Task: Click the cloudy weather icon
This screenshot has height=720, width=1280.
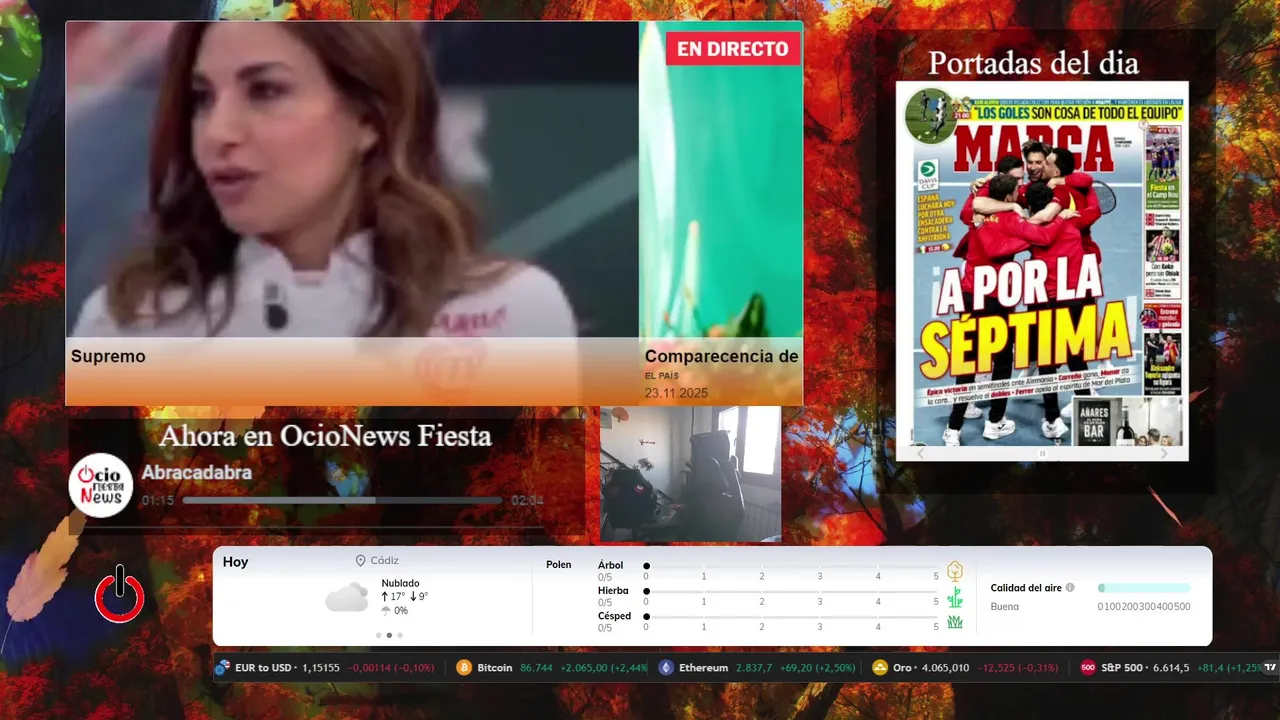Action: (x=346, y=598)
